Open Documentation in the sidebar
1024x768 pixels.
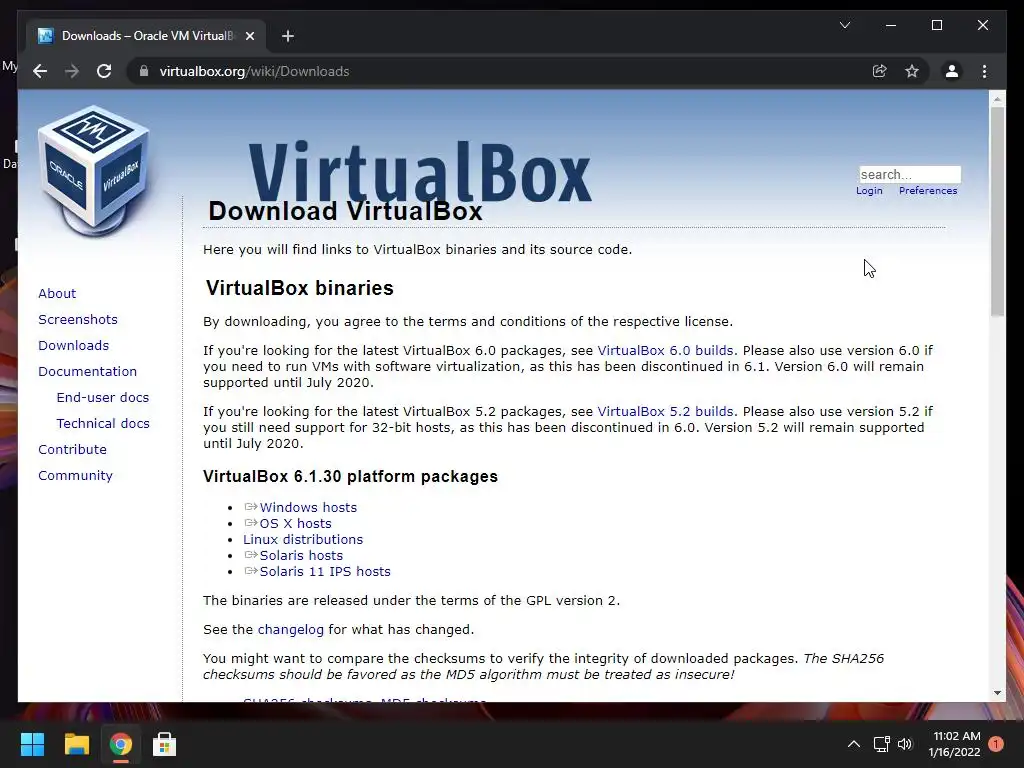pos(88,371)
